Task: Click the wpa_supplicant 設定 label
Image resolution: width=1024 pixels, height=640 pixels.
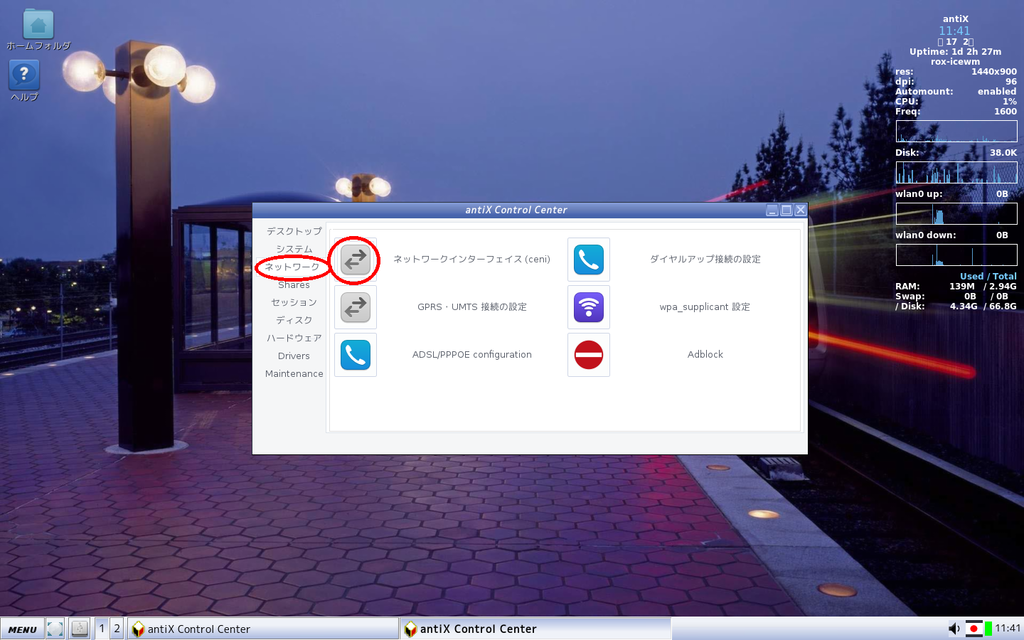Action: point(705,307)
